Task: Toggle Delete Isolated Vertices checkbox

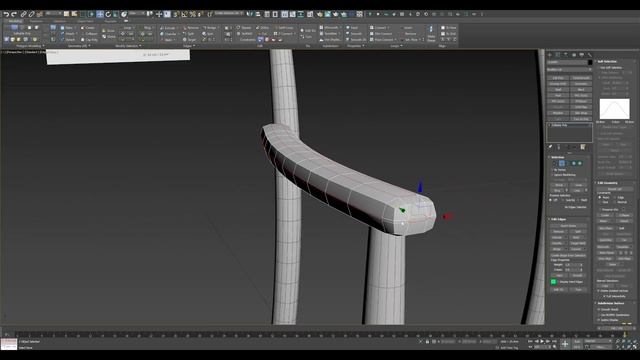Action: 599,291
